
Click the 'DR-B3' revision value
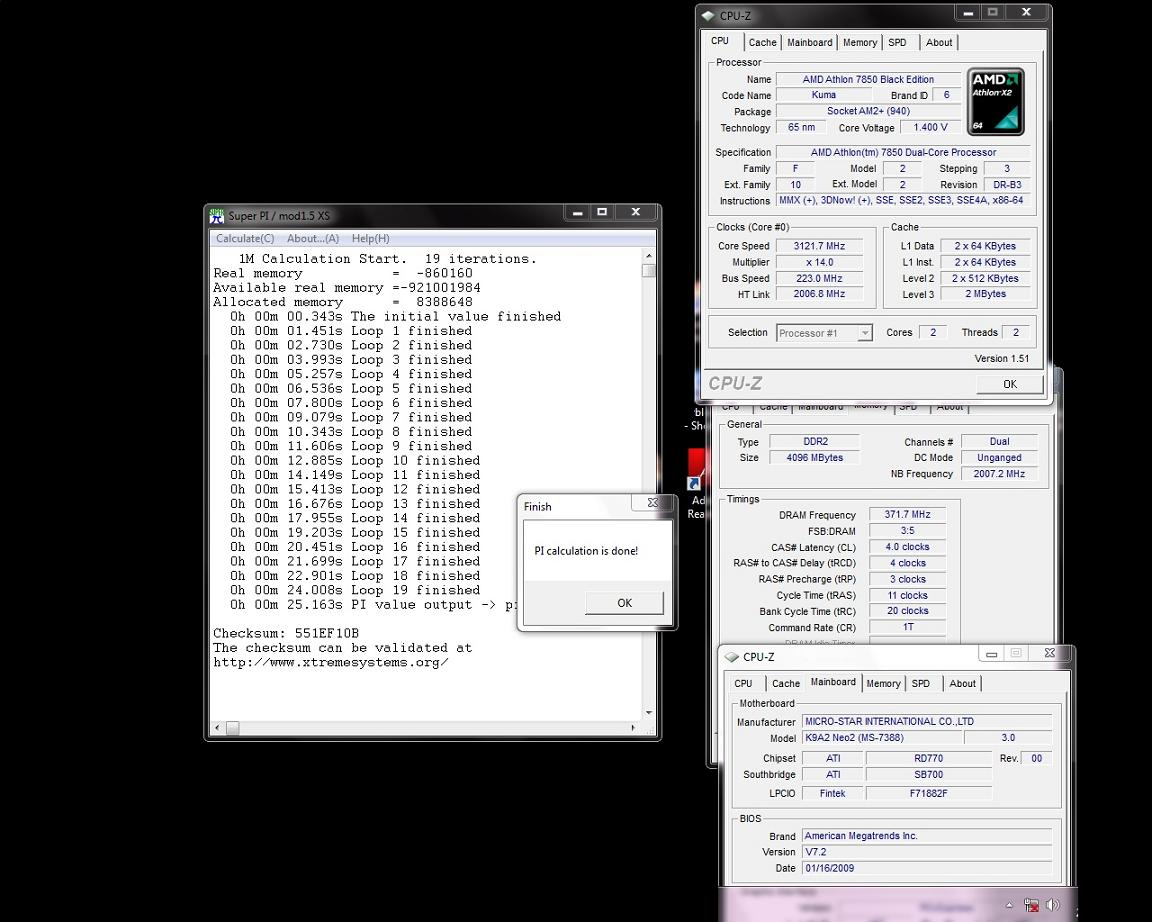click(x=1007, y=184)
